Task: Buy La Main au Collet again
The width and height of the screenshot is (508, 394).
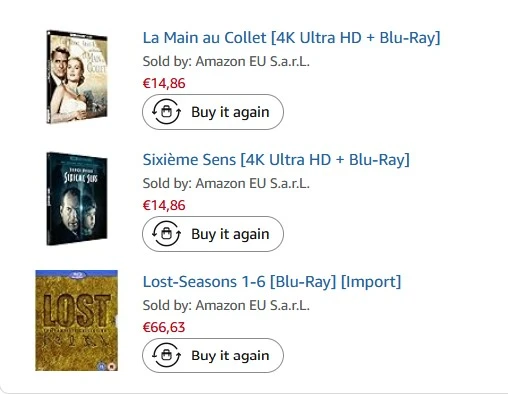Action: pos(213,112)
